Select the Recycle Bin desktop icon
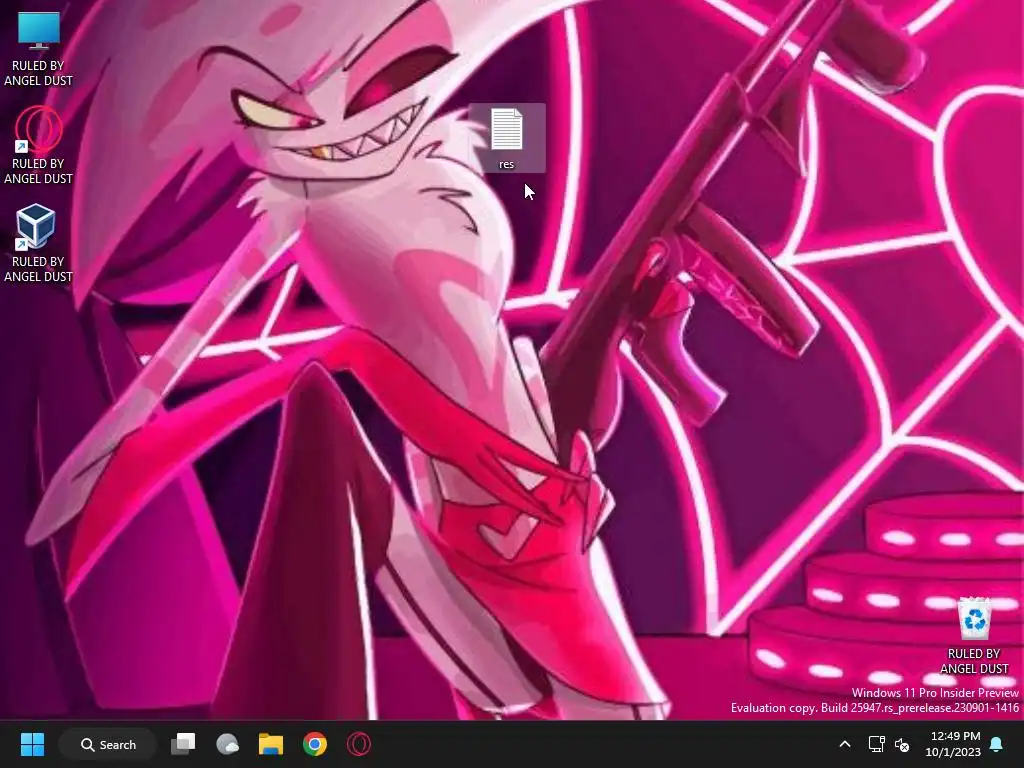This screenshot has height=768, width=1024. point(974,635)
